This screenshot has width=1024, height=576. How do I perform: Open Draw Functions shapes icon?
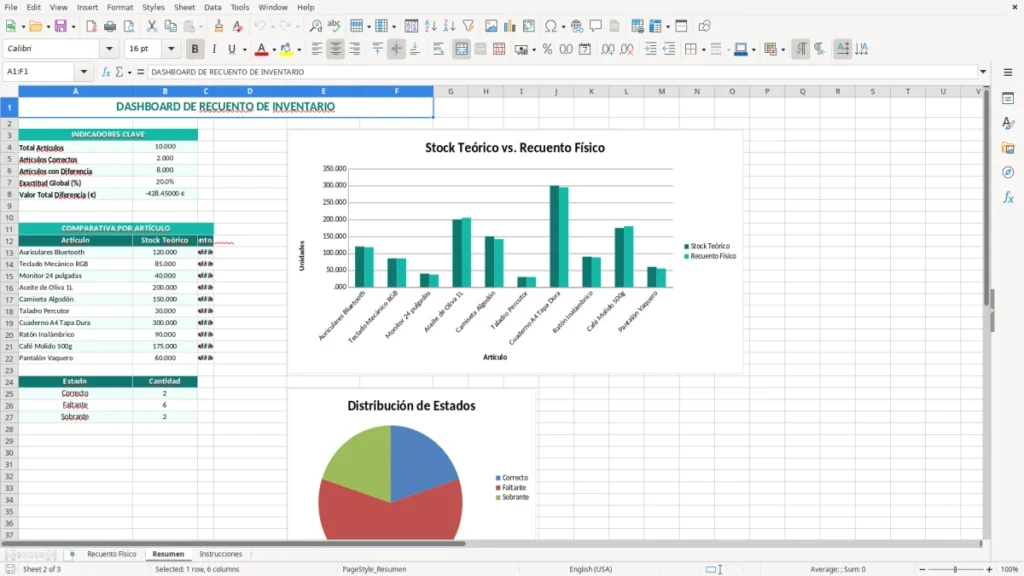click(x=704, y=26)
